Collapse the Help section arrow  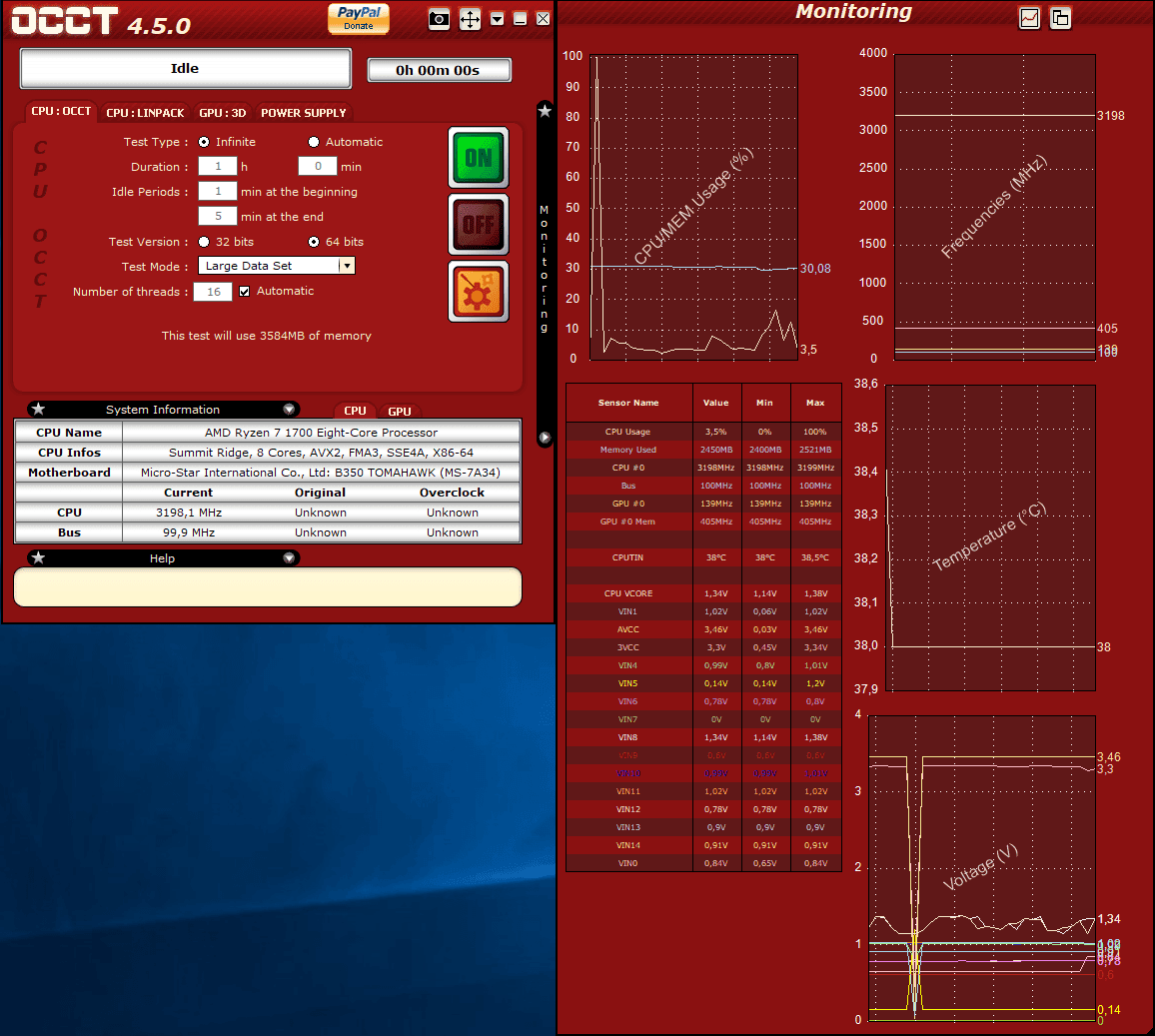(x=289, y=558)
